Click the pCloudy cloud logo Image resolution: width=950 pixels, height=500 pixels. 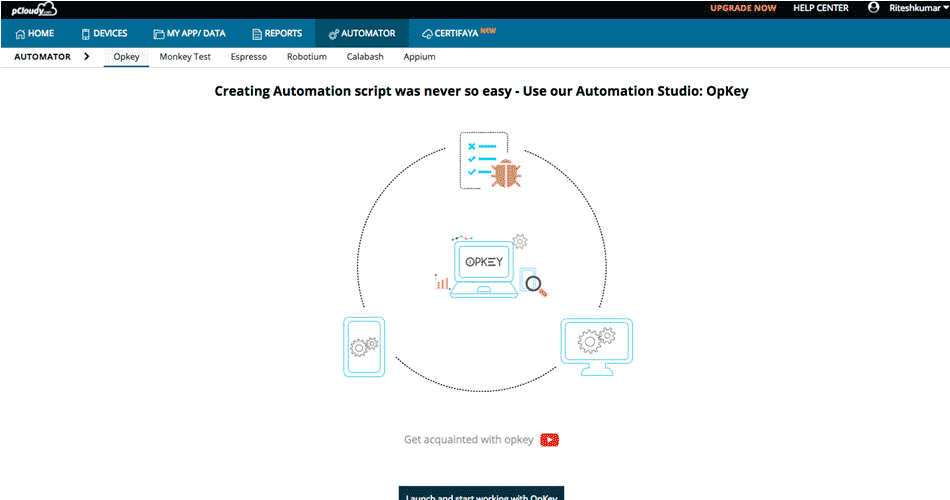34,9
